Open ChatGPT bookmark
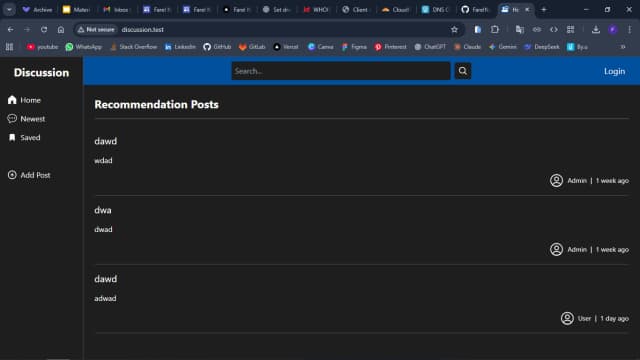Viewport: 640px width, 360px height. (430, 47)
